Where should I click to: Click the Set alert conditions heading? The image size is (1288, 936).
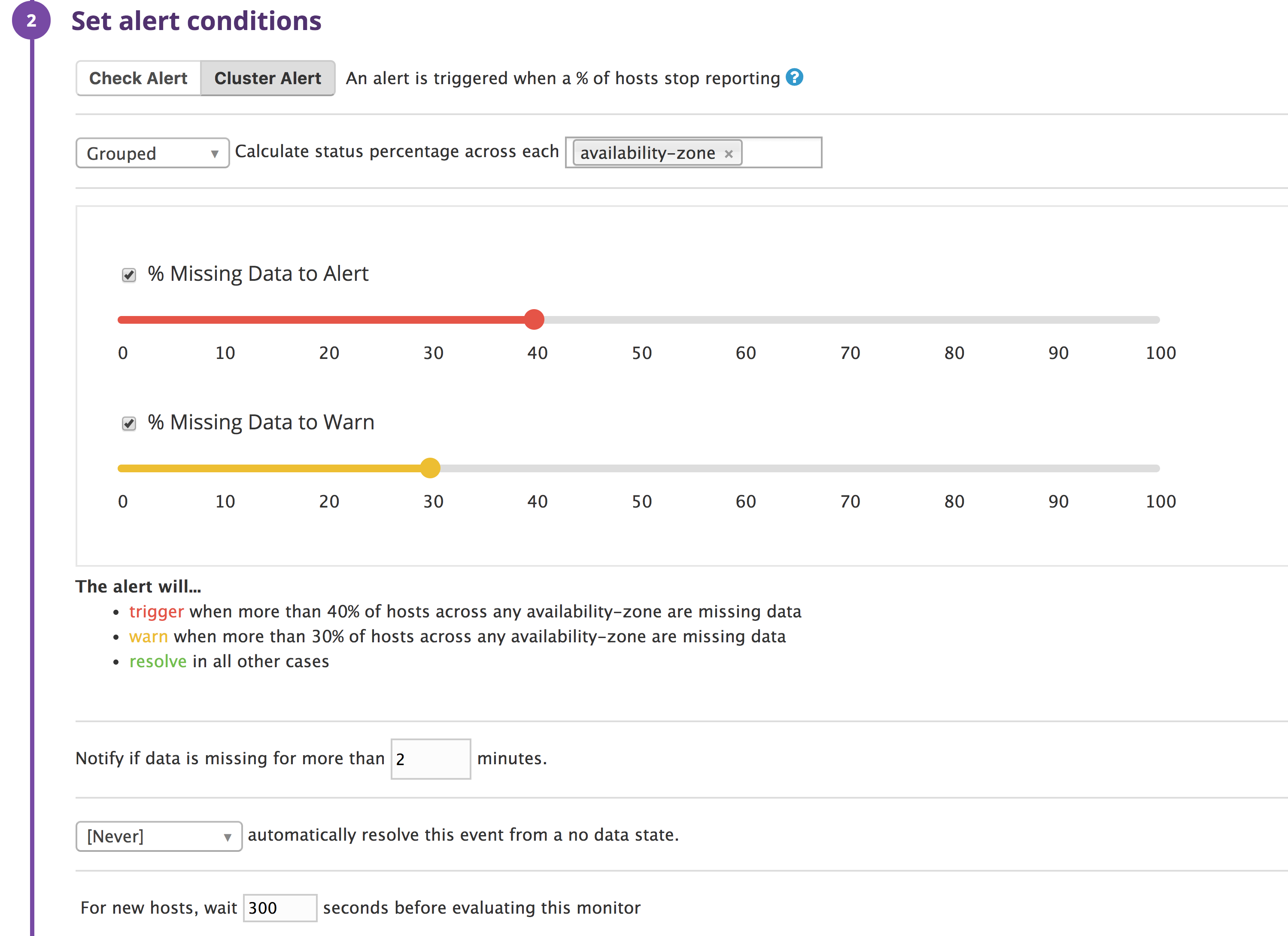197,21
